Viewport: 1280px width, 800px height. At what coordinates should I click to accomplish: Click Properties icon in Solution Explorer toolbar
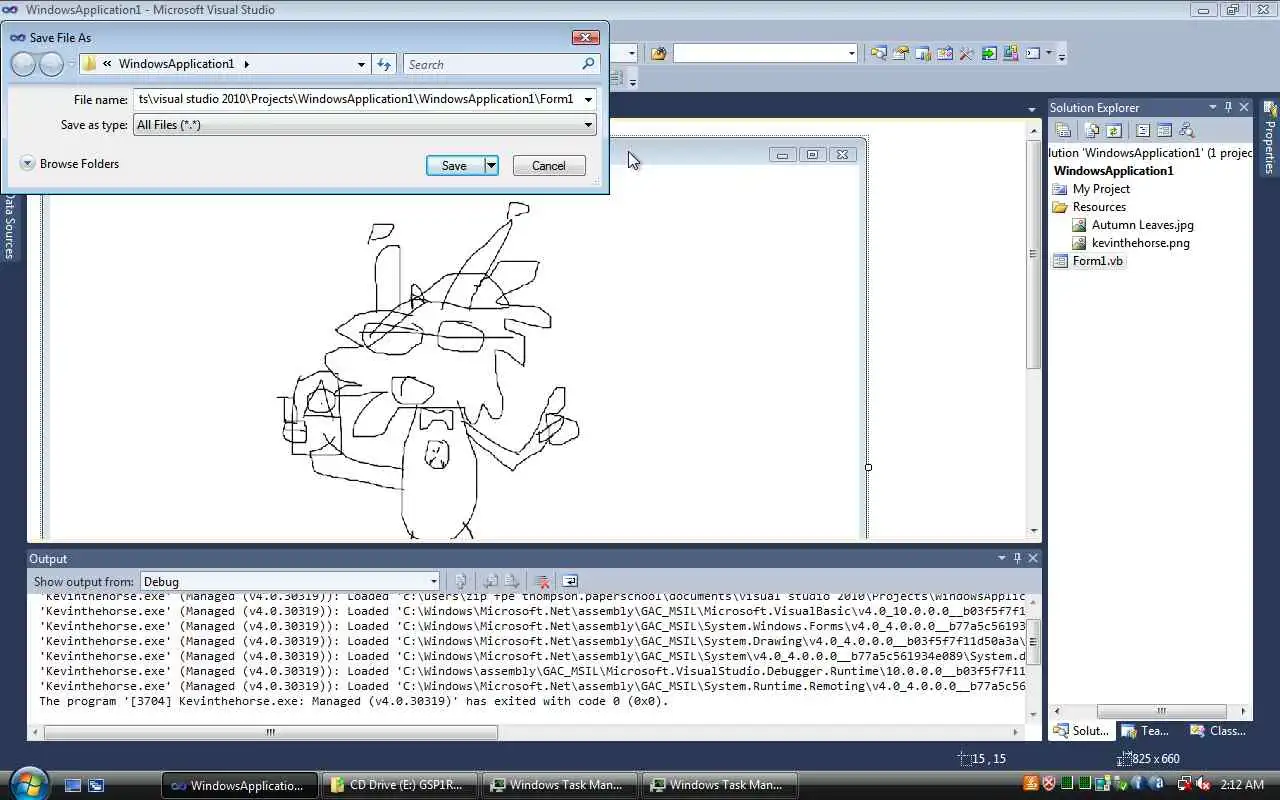(x=1063, y=130)
